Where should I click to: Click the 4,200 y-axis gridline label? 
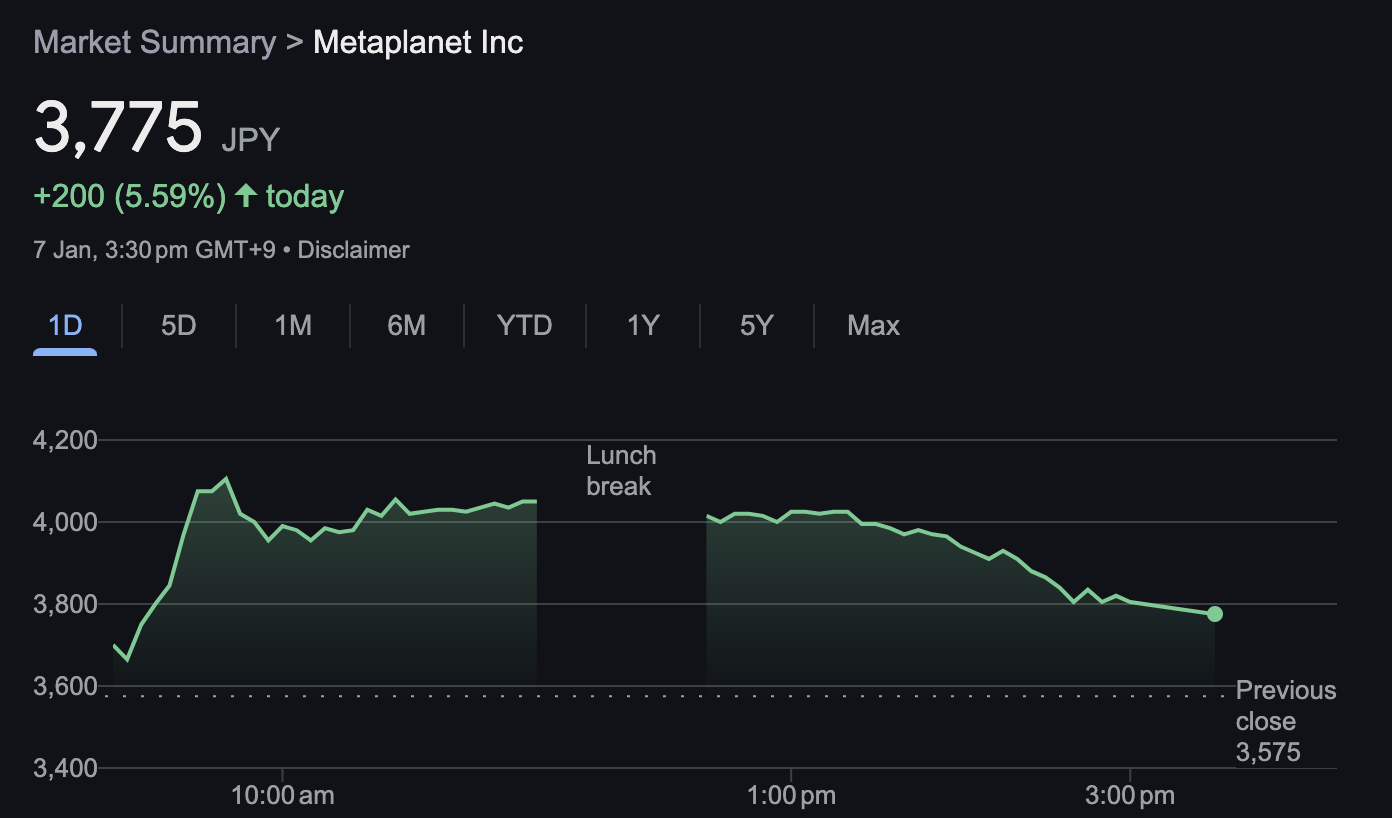(x=63, y=440)
